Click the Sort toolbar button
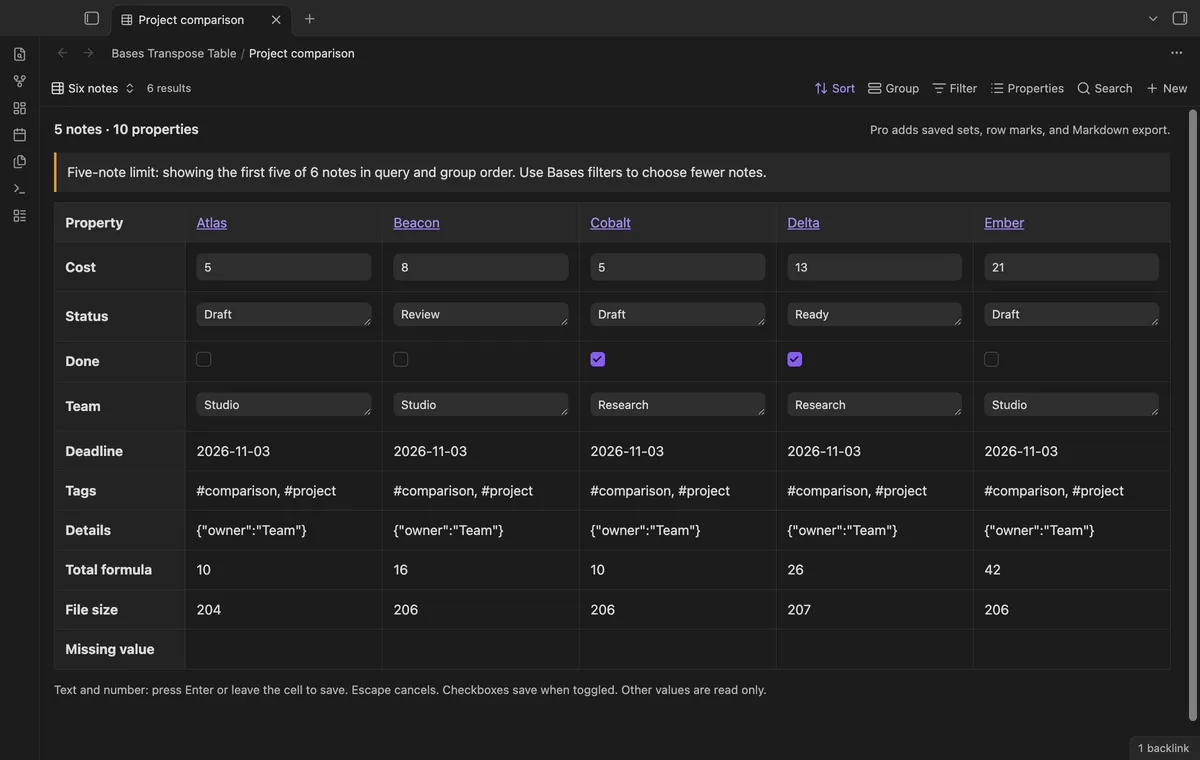The height and width of the screenshot is (760, 1200). coord(835,88)
